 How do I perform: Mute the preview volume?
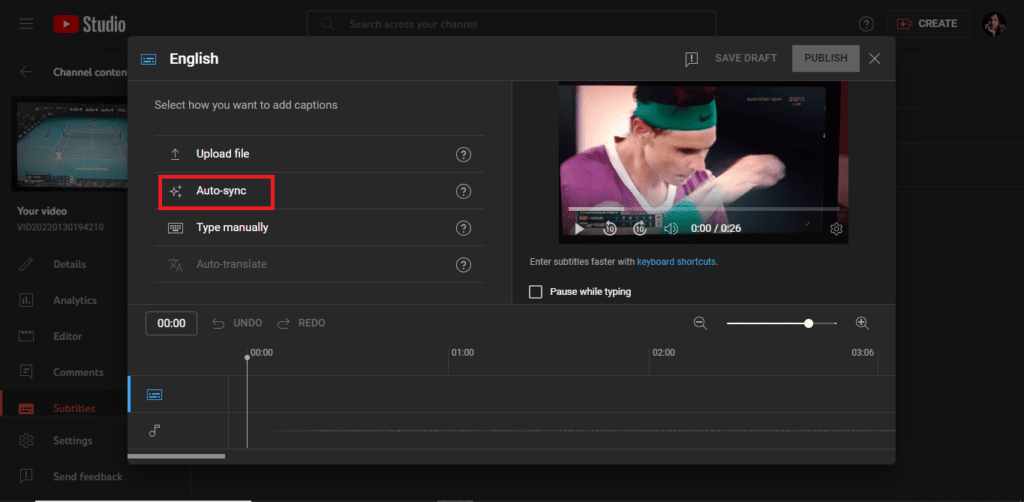(671, 228)
